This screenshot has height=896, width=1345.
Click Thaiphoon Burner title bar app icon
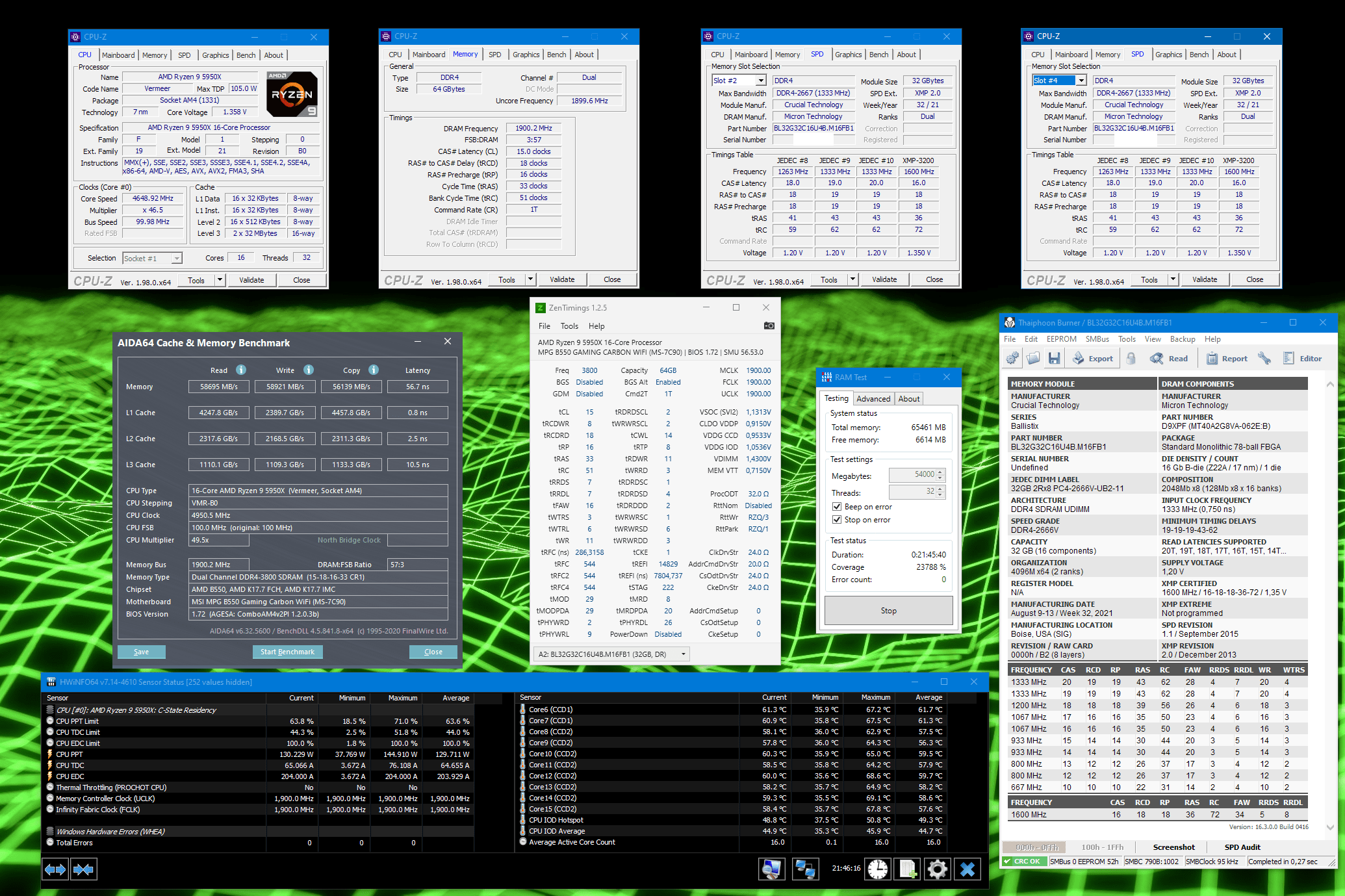click(x=1010, y=322)
